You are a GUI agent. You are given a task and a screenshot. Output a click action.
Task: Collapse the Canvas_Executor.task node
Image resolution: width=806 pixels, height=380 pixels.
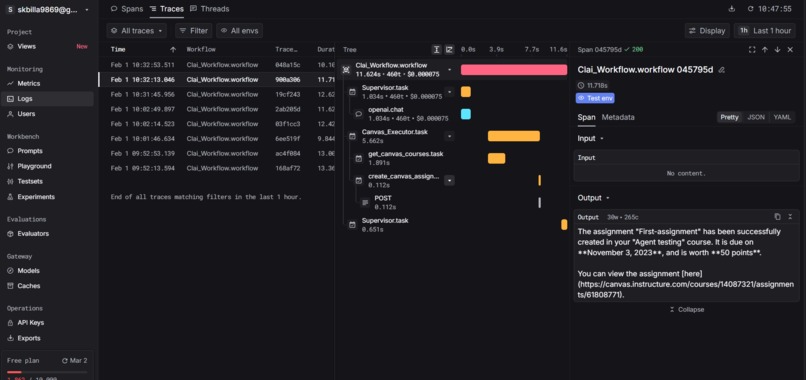click(x=450, y=136)
